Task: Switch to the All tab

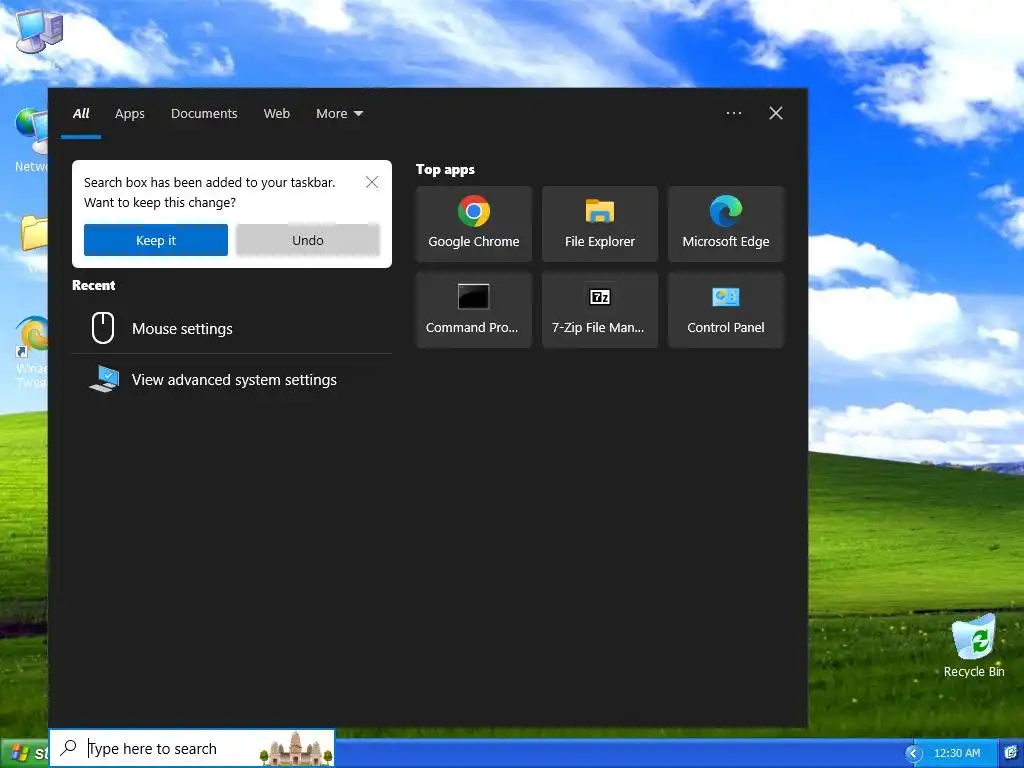Action: pyautogui.click(x=81, y=114)
